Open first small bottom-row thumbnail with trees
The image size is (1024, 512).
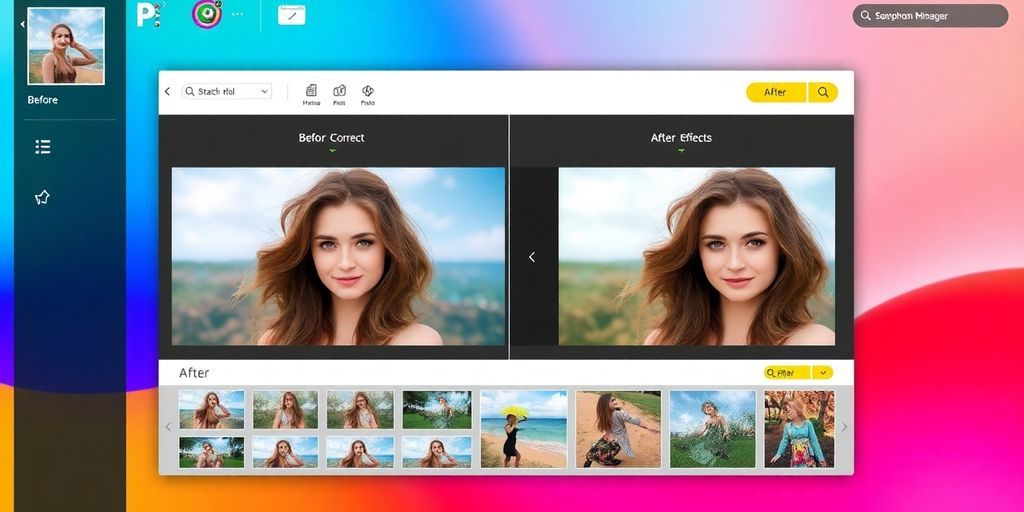212,453
